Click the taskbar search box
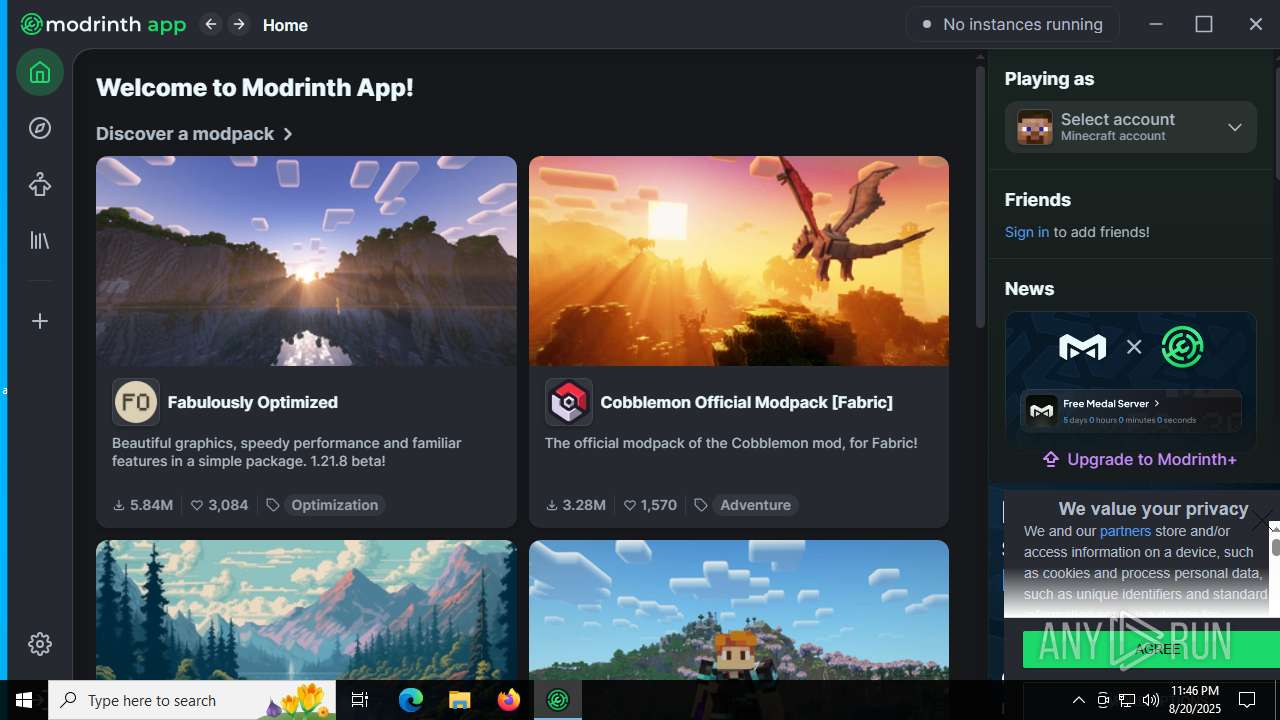The width and height of the screenshot is (1280, 720). coord(194,700)
